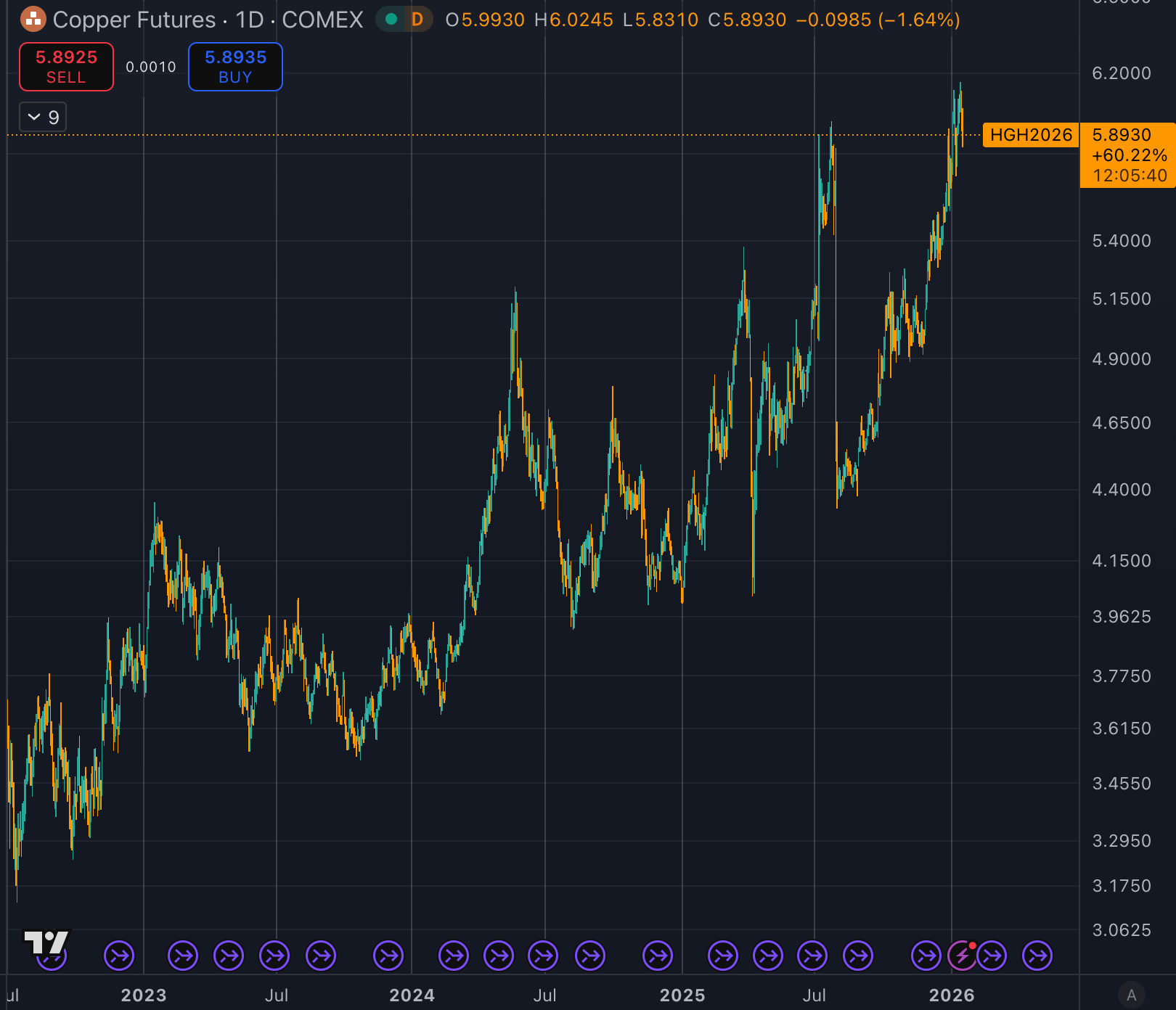Viewport: 1176px width, 1010px height.
Task: Click the 2024 label on the time axis
Action: (x=412, y=995)
